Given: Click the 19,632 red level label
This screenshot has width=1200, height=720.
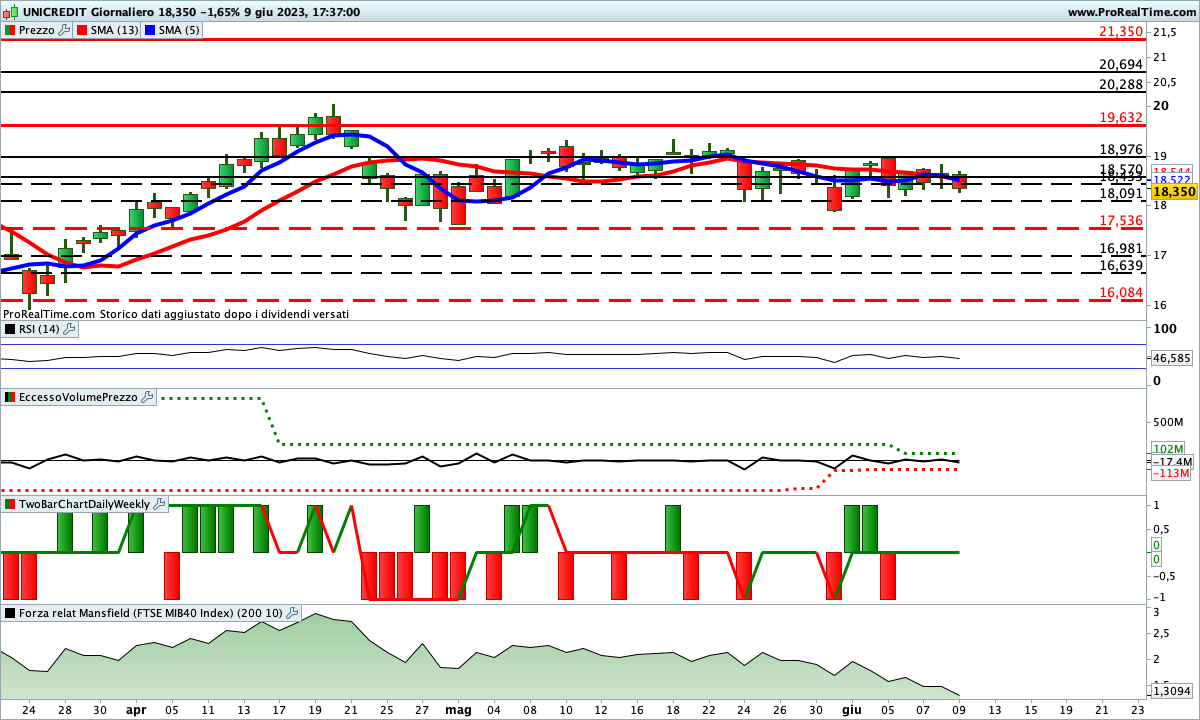Looking at the screenshot, I should [x=1120, y=117].
